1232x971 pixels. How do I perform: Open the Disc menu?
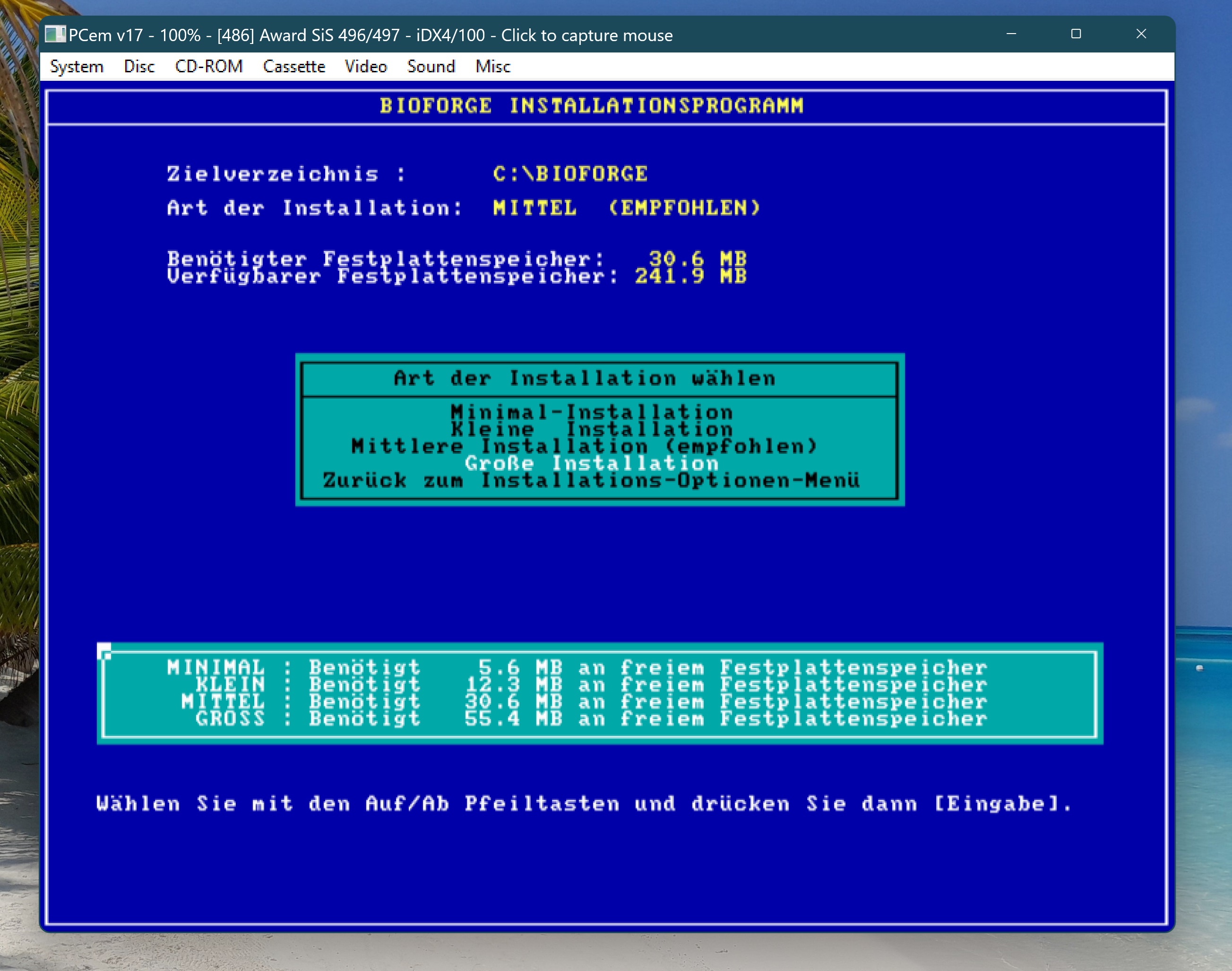click(x=139, y=67)
